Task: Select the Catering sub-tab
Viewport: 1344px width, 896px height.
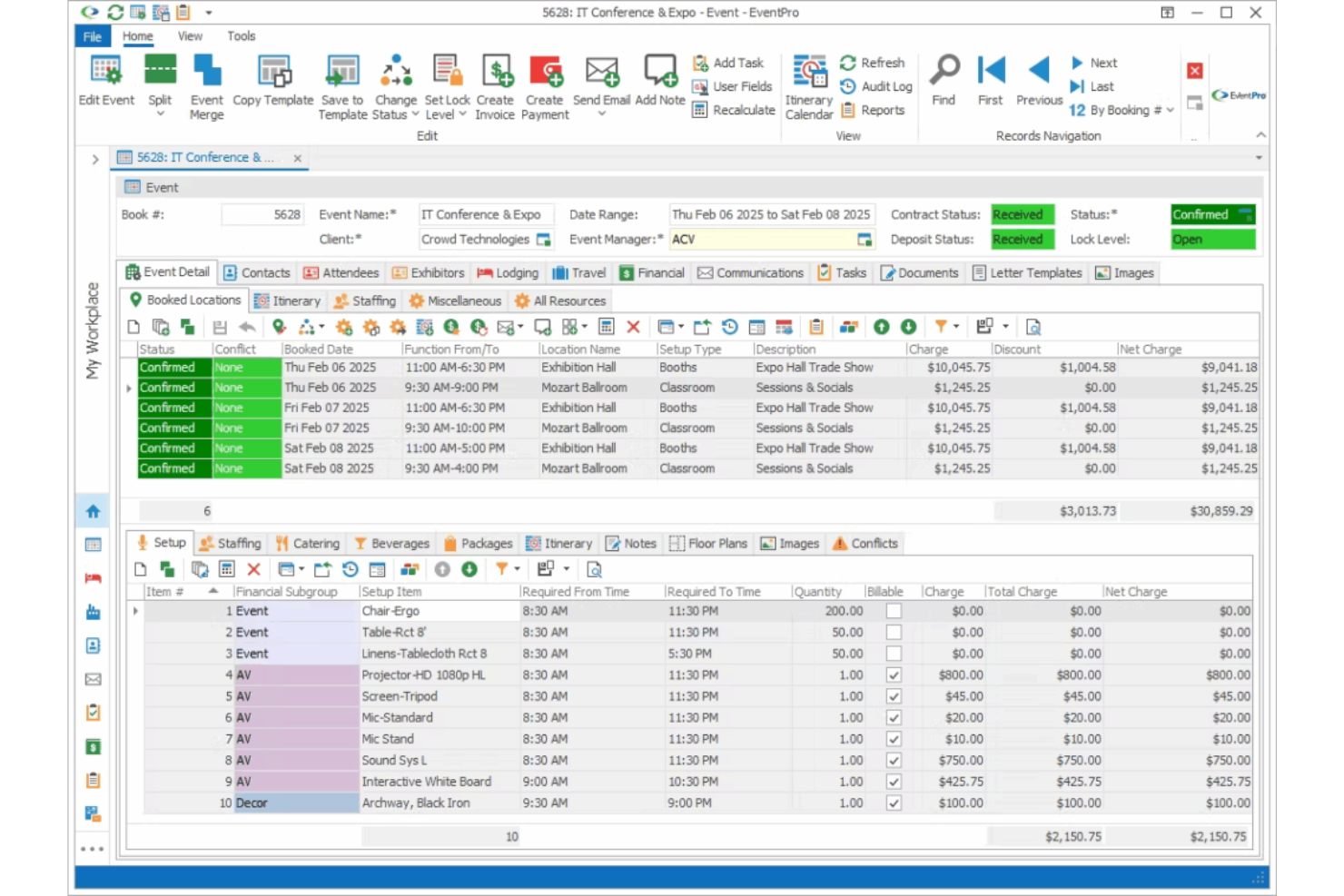Action: (x=307, y=543)
